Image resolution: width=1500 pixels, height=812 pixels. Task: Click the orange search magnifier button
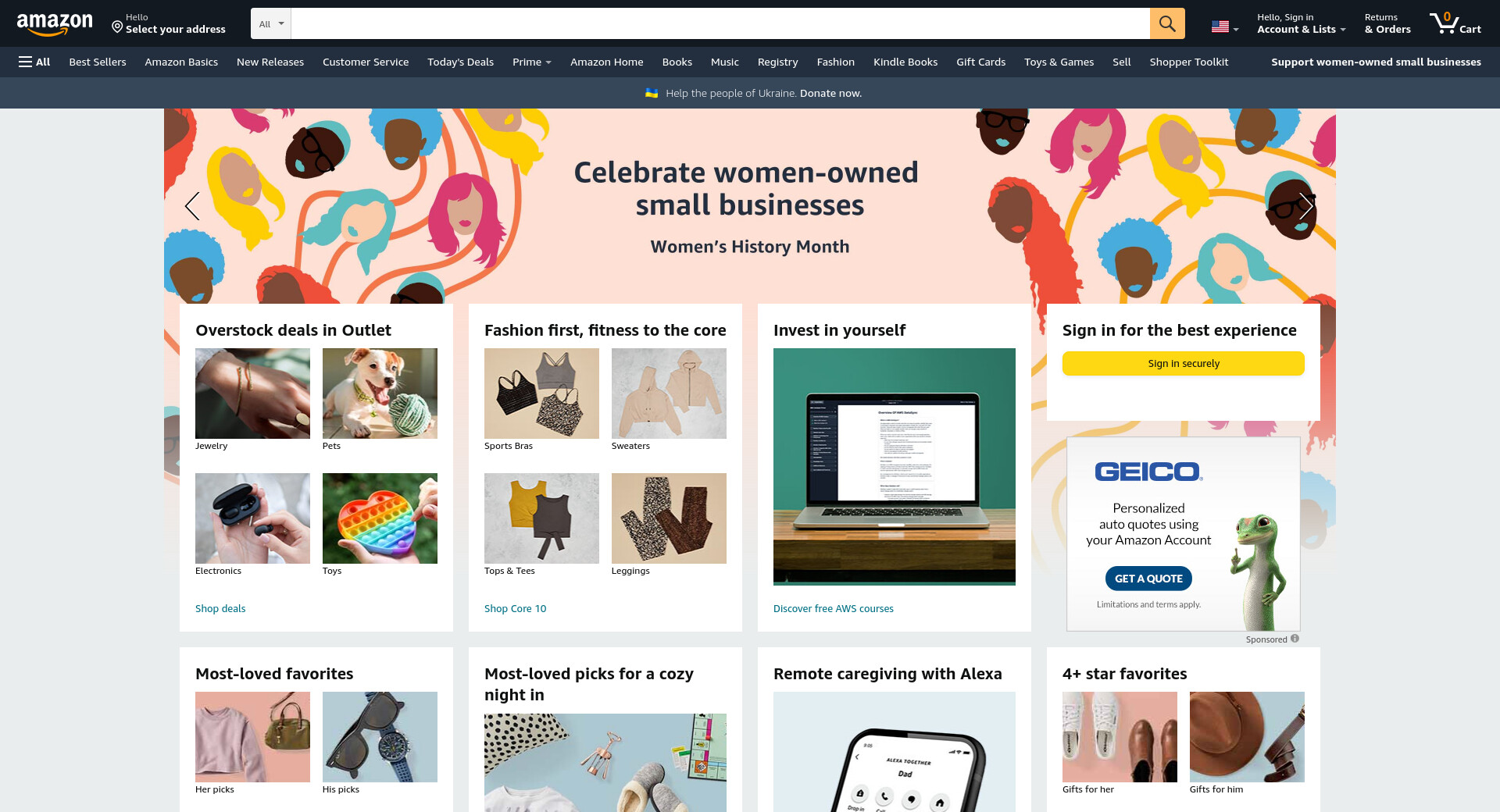click(1167, 23)
